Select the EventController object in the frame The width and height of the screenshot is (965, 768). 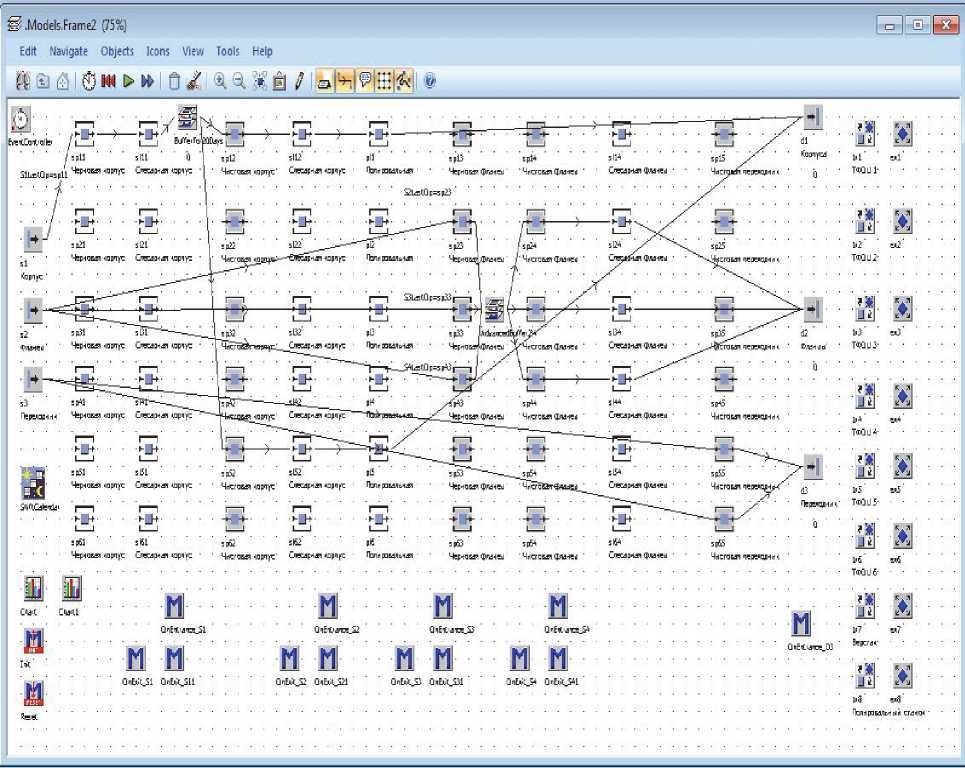[22, 119]
